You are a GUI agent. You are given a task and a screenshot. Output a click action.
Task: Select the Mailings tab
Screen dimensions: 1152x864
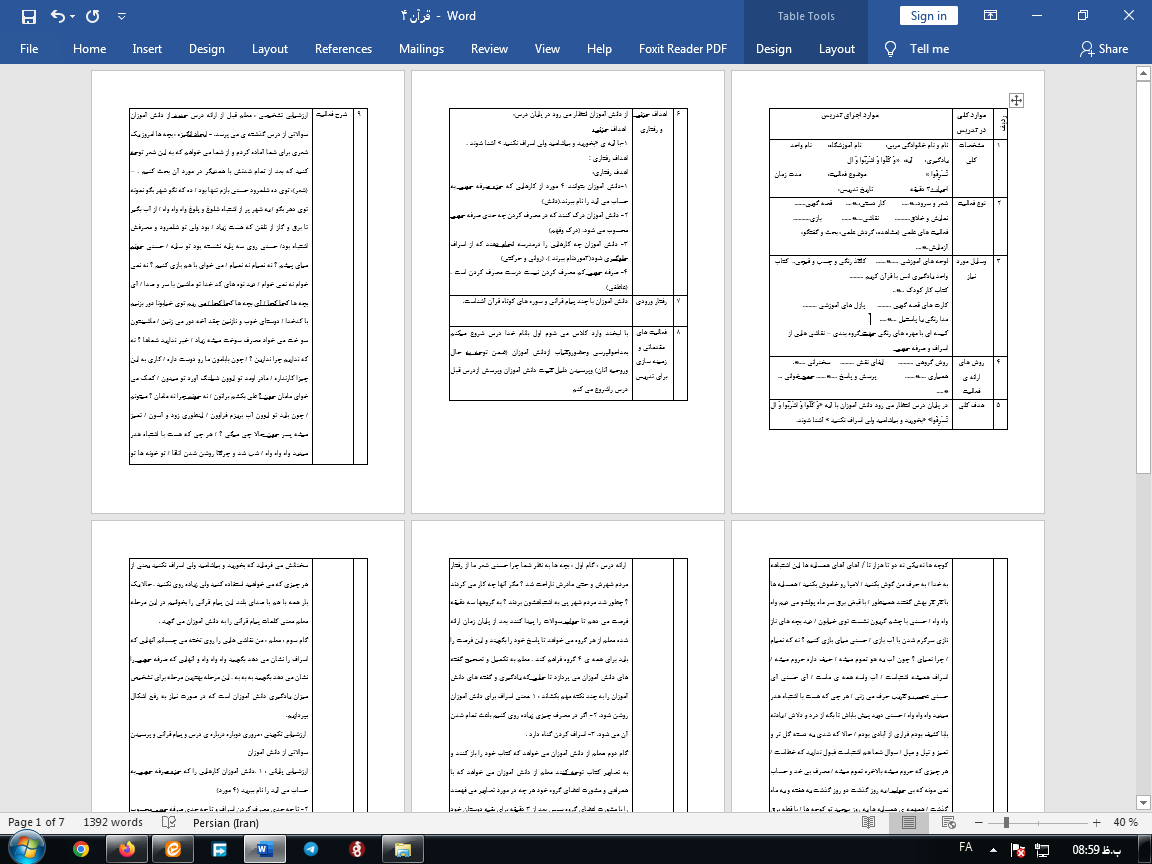point(421,48)
